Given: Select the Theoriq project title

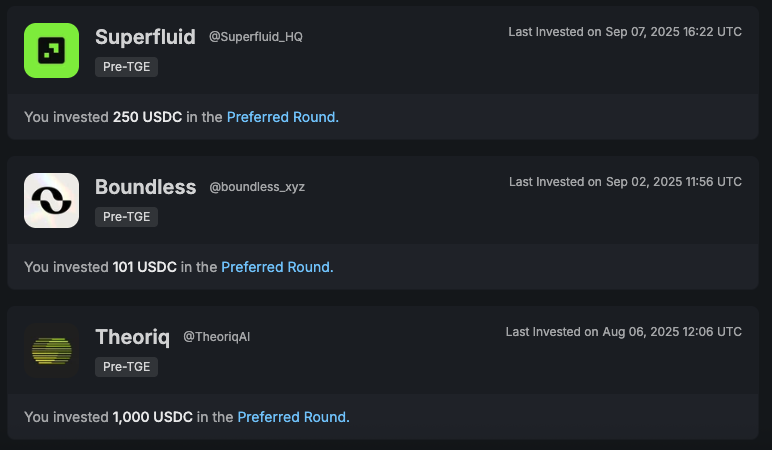Looking at the screenshot, I should point(132,337).
